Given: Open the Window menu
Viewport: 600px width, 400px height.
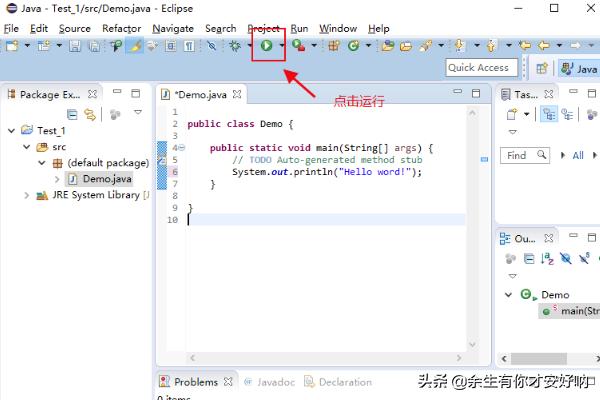Looking at the screenshot, I should [338, 29].
